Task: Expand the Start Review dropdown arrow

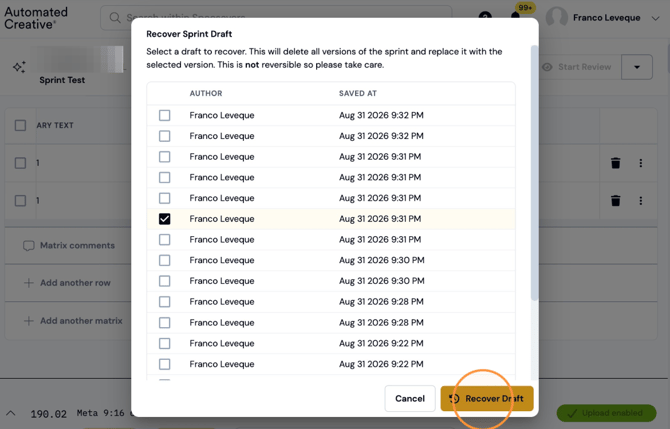Action: pyautogui.click(x=637, y=67)
